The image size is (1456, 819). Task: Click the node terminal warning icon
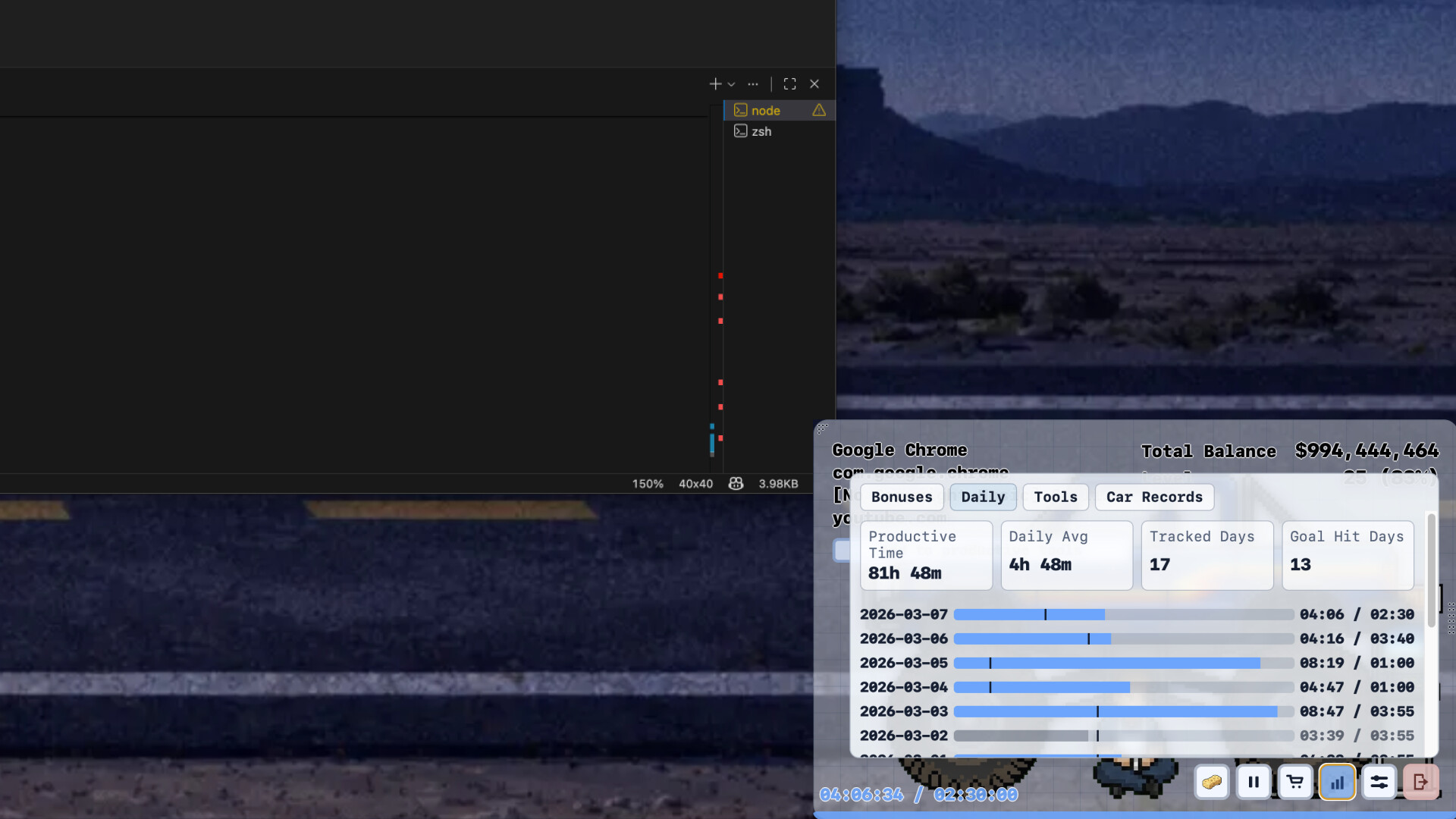tap(819, 111)
